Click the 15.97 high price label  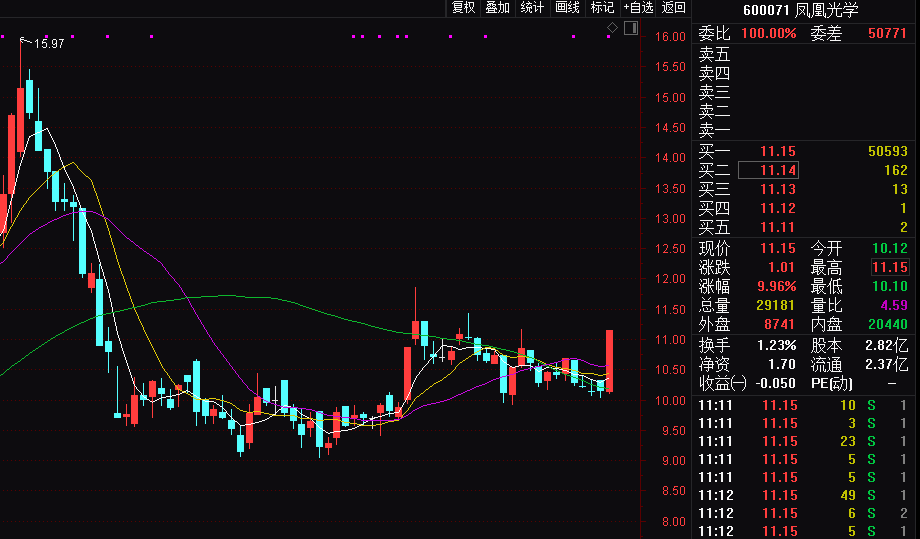[x=49, y=44]
